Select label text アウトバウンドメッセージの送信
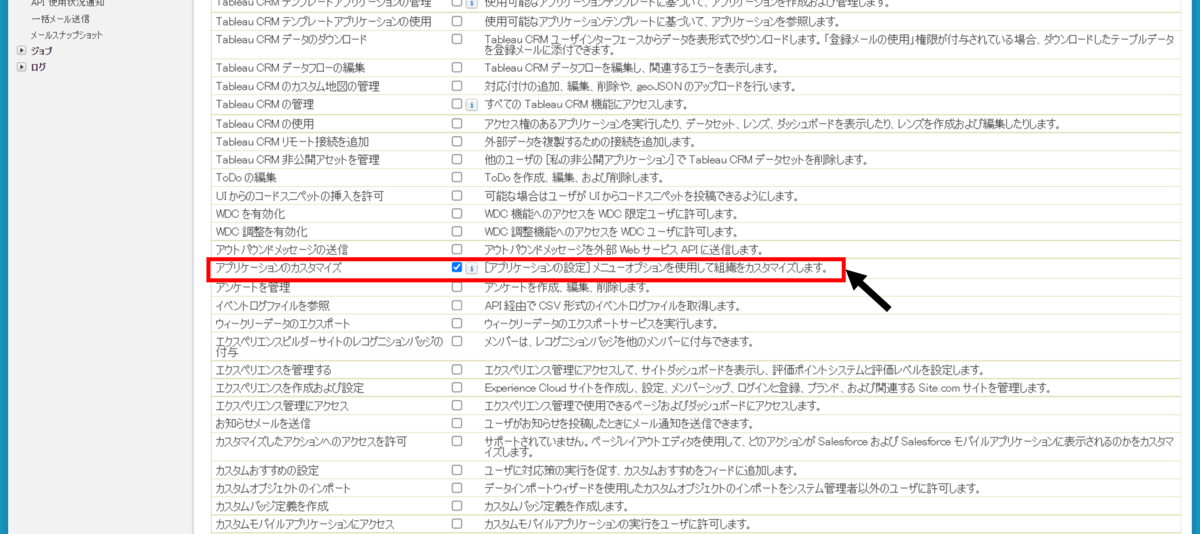 (x=282, y=249)
